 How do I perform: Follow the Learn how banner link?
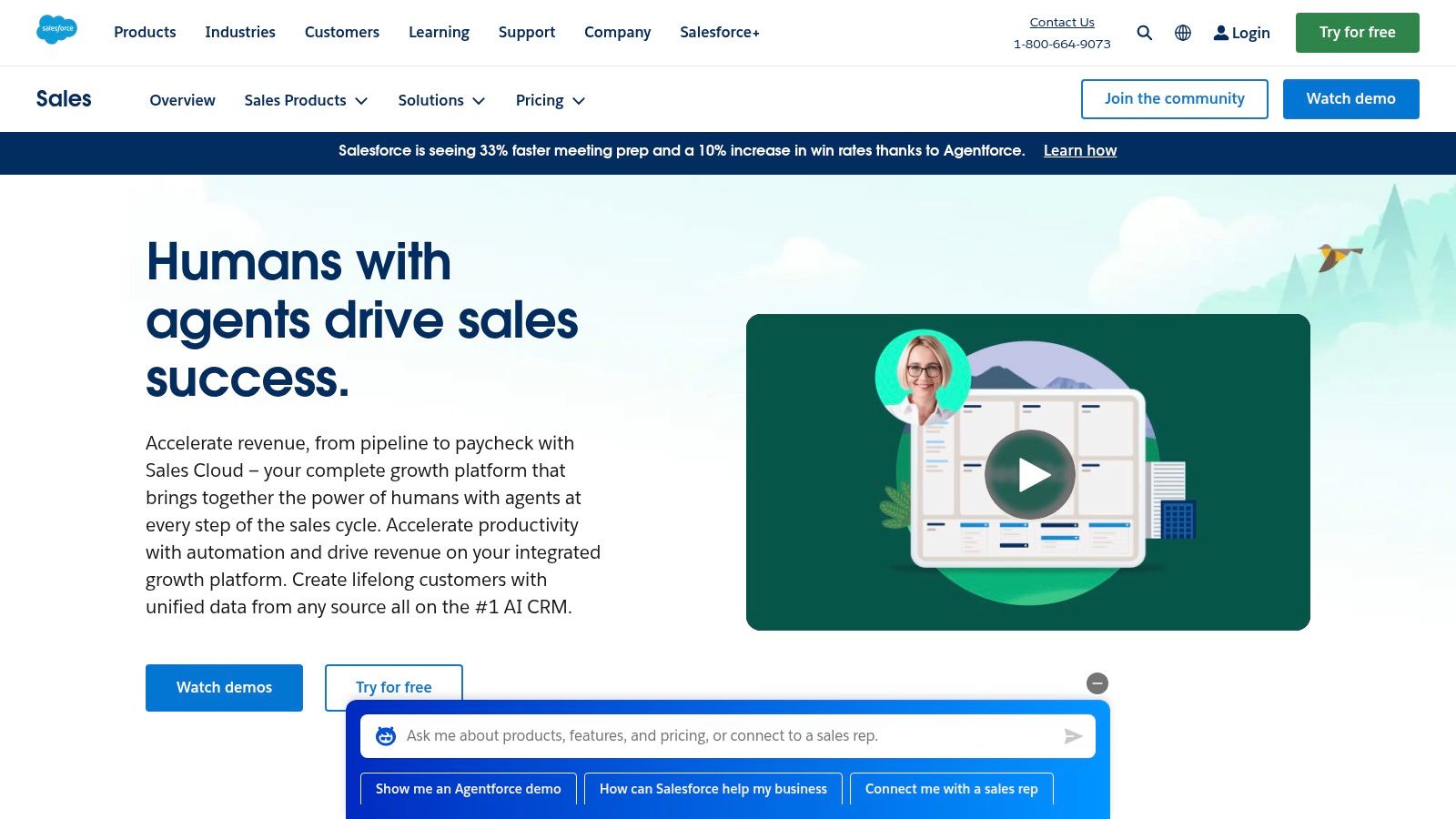pos(1080,151)
